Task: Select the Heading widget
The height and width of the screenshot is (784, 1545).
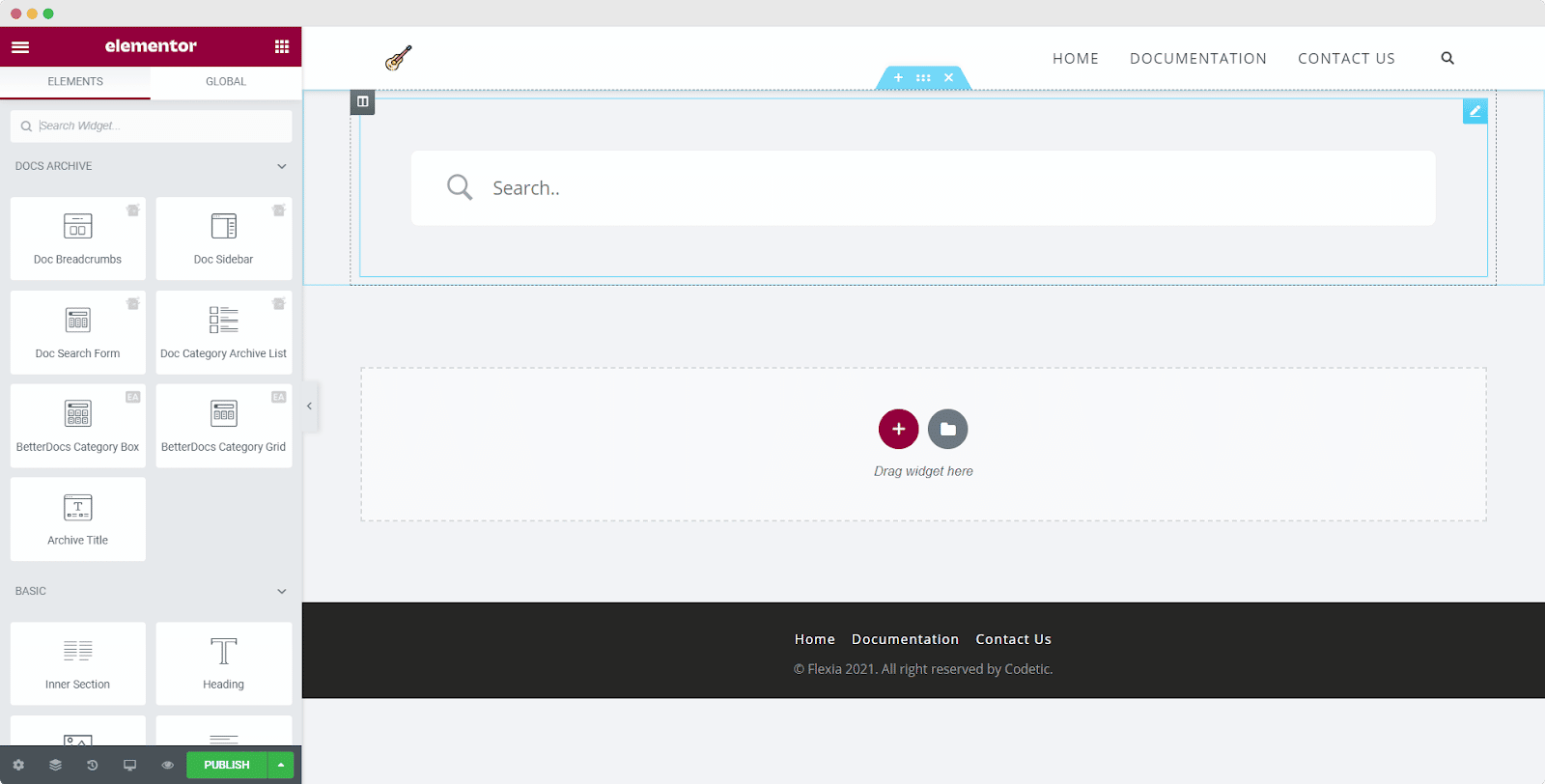Action: click(x=224, y=663)
